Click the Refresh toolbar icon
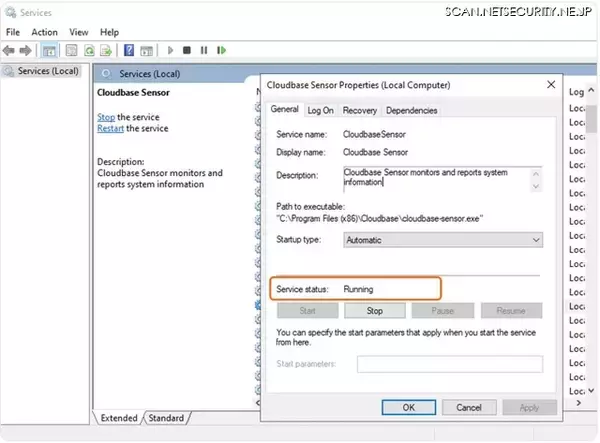Screen dimensions: 600x443 pos(89,50)
